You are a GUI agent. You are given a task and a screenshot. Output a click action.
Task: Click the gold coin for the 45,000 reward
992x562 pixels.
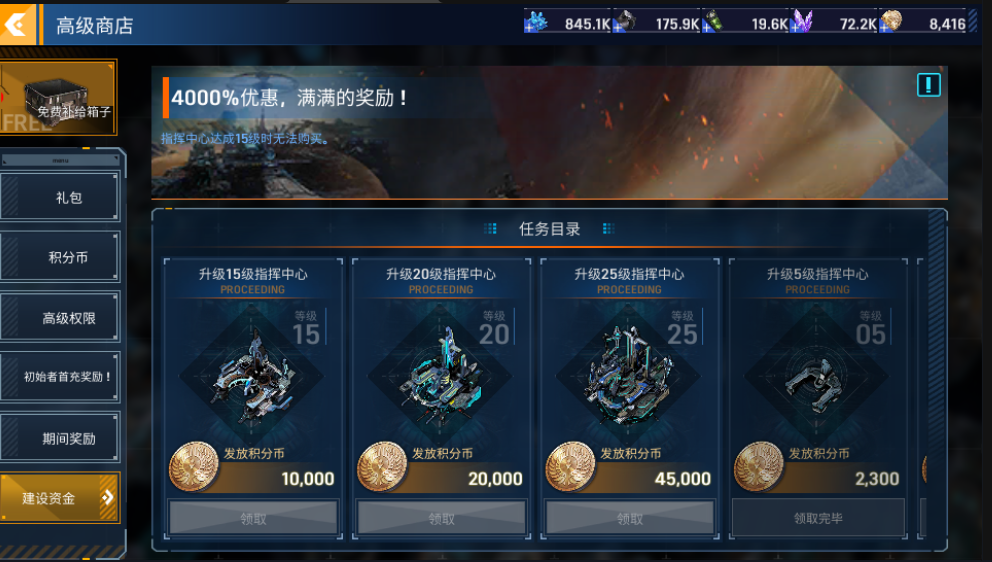[570, 467]
